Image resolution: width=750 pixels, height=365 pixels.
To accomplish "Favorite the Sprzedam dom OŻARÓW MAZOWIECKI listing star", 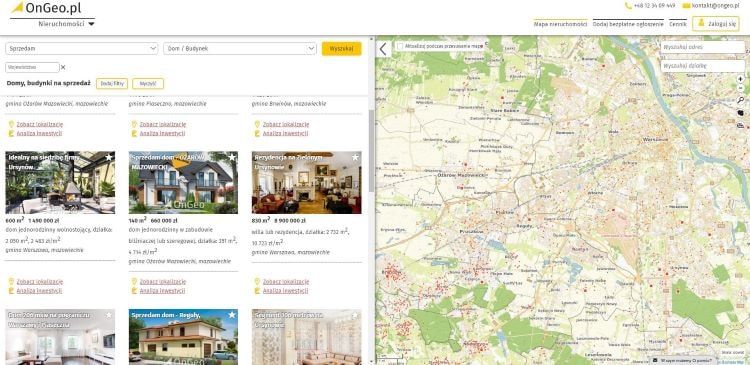I will click(x=232, y=157).
